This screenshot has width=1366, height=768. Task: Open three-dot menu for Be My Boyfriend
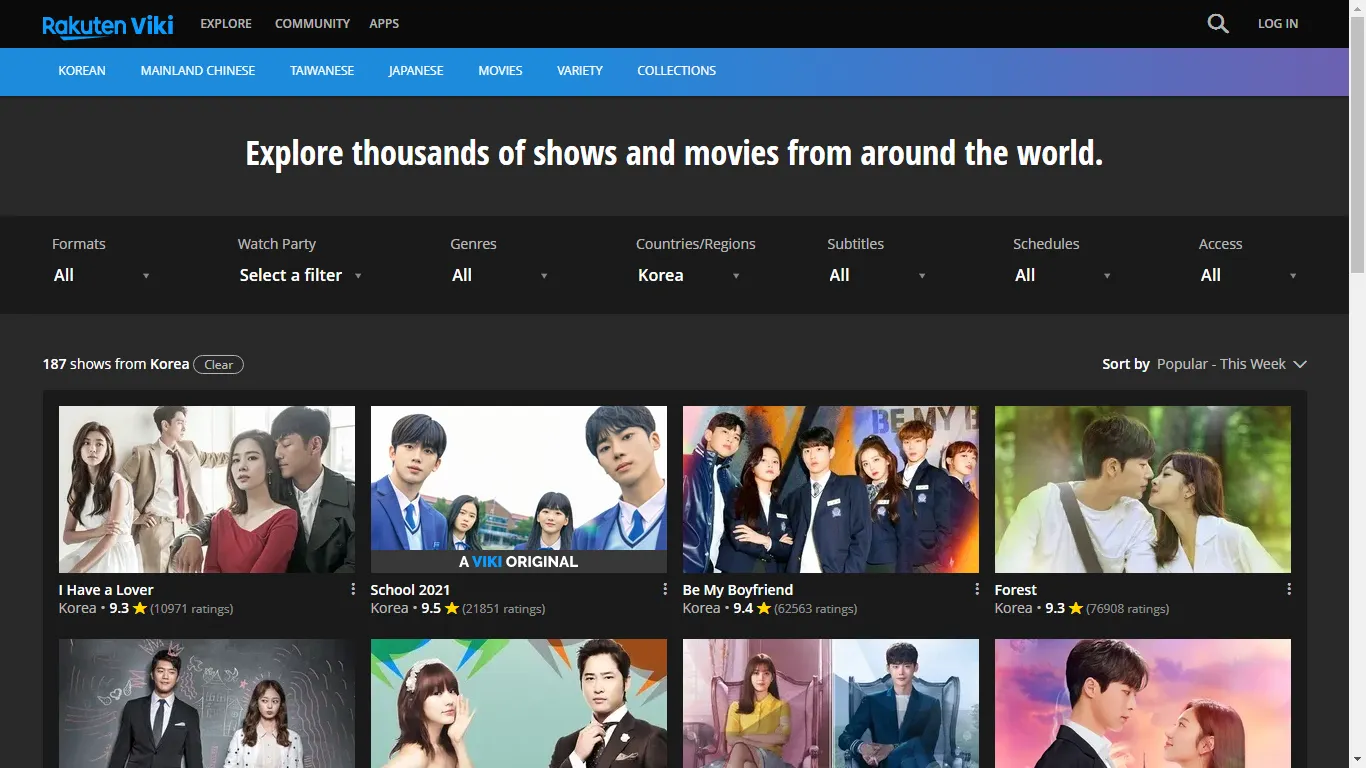pyautogui.click(x=977, y=590)
